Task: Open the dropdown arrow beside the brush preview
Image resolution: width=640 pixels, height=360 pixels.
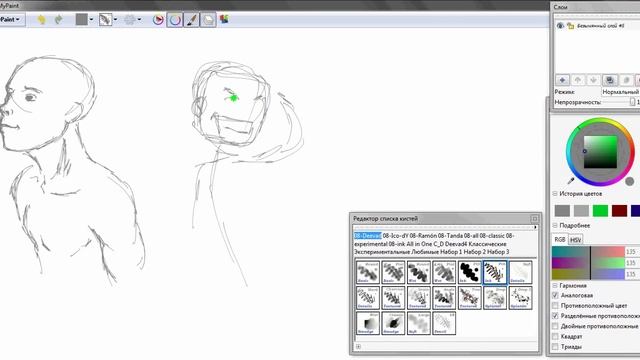Action: tap(115, 19)
